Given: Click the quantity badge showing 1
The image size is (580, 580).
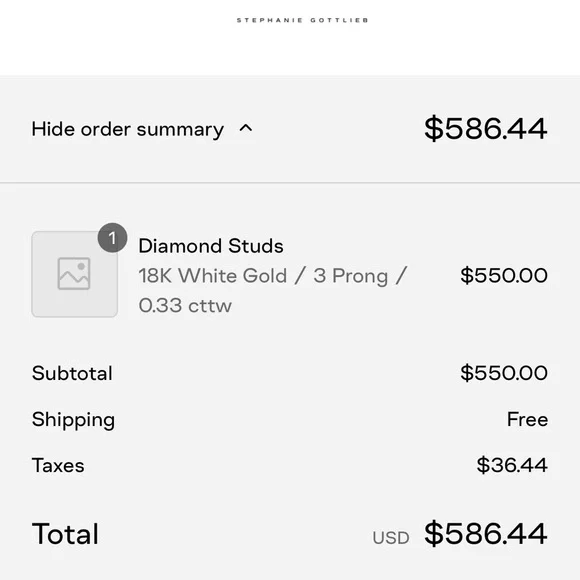Looking at the screenshot, I should coord(112,238).
